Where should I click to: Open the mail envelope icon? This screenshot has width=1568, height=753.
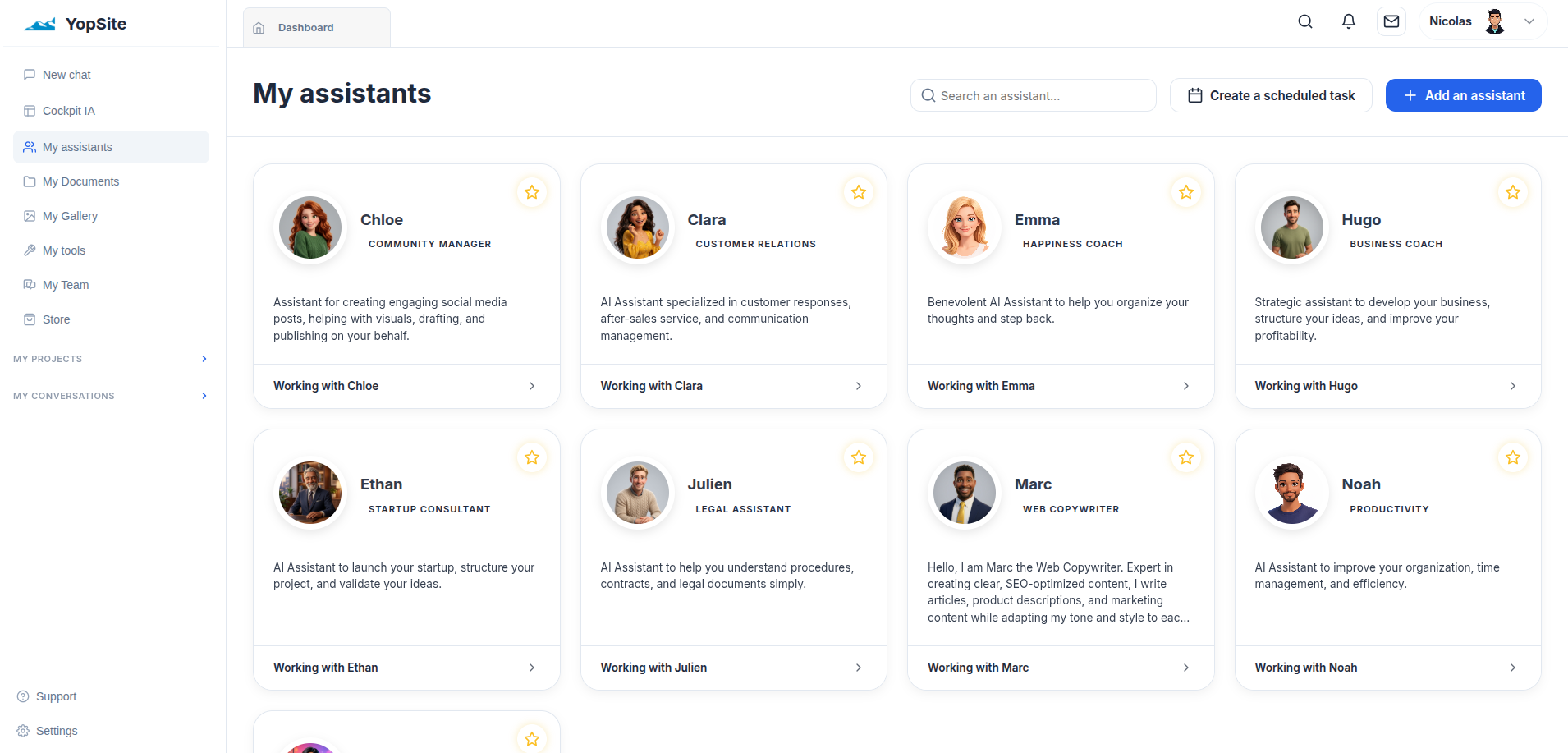(x=1391, y=21)
